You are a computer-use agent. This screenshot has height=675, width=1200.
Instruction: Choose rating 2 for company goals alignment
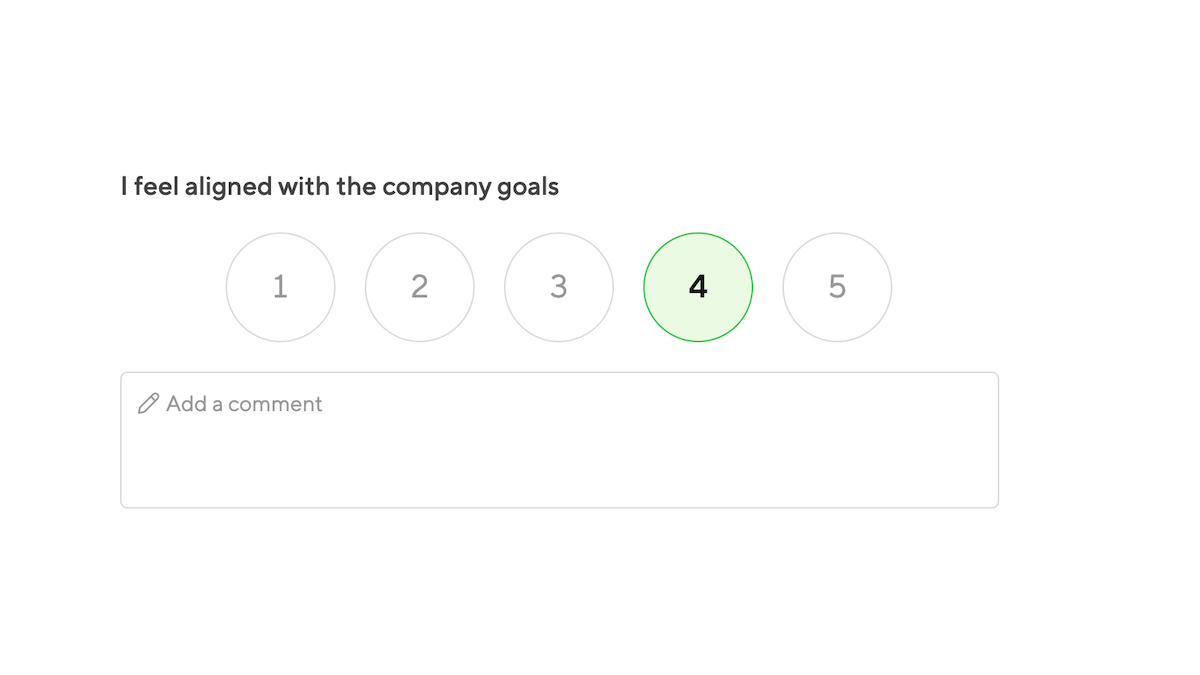(420, 287)
